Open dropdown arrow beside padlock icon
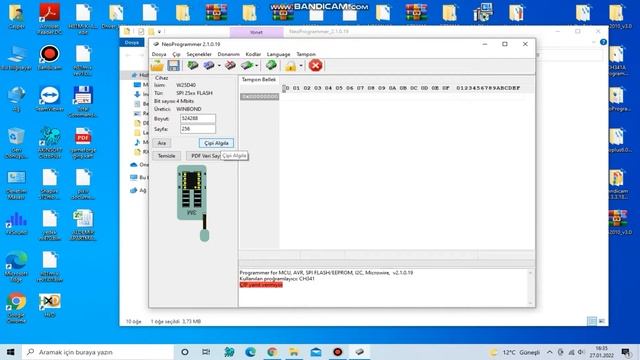This screenshot has height=360, width=640. (301, 66)
